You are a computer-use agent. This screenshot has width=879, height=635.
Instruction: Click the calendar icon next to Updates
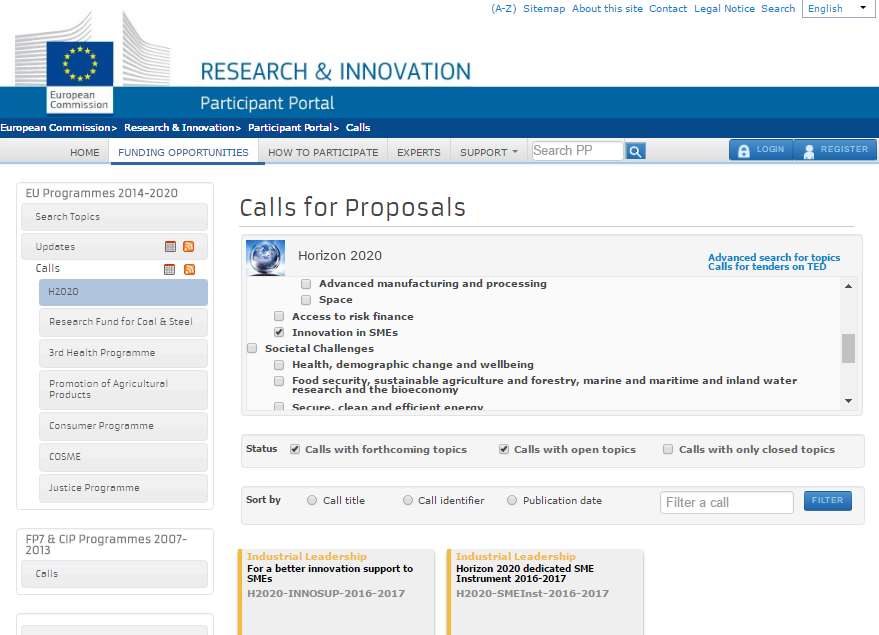(x=170, y=247)
